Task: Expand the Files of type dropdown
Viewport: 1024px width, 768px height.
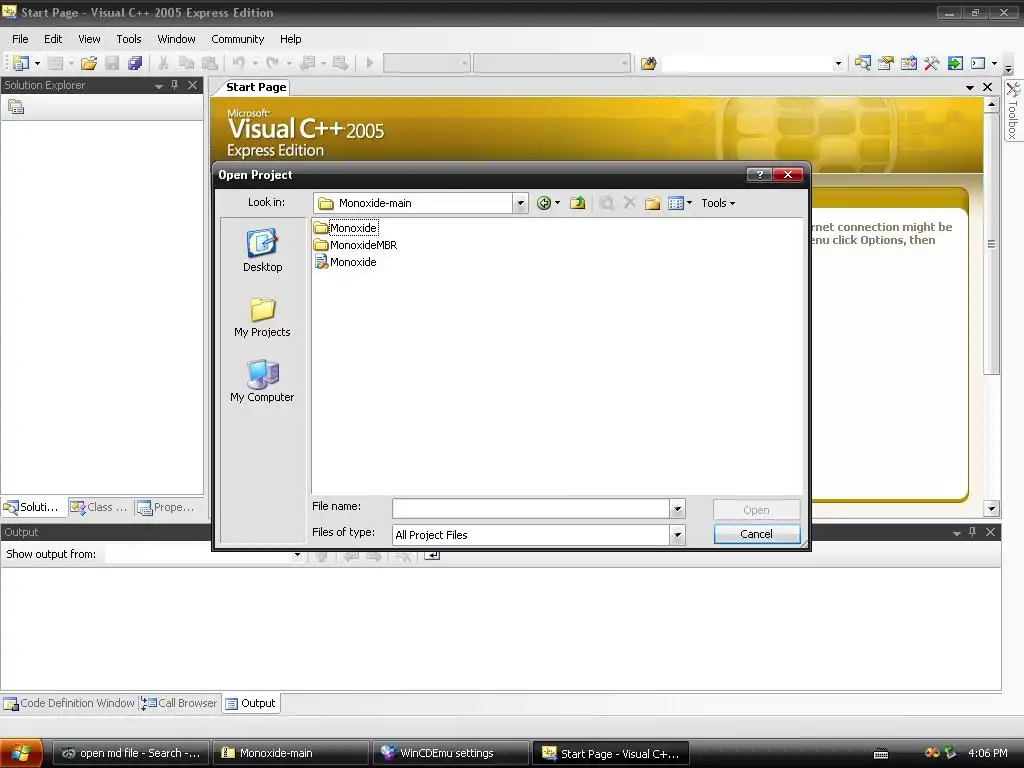Action: coord(677,535)
